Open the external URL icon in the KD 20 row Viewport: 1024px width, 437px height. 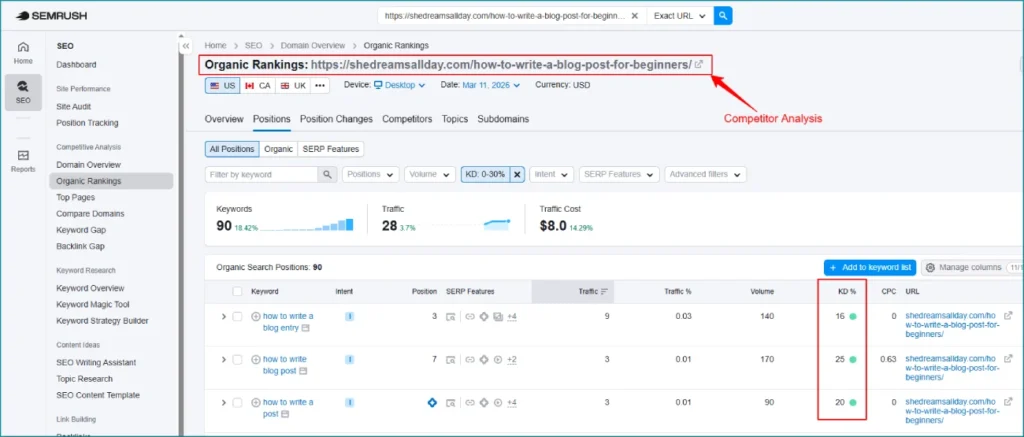click(1008, 402)
